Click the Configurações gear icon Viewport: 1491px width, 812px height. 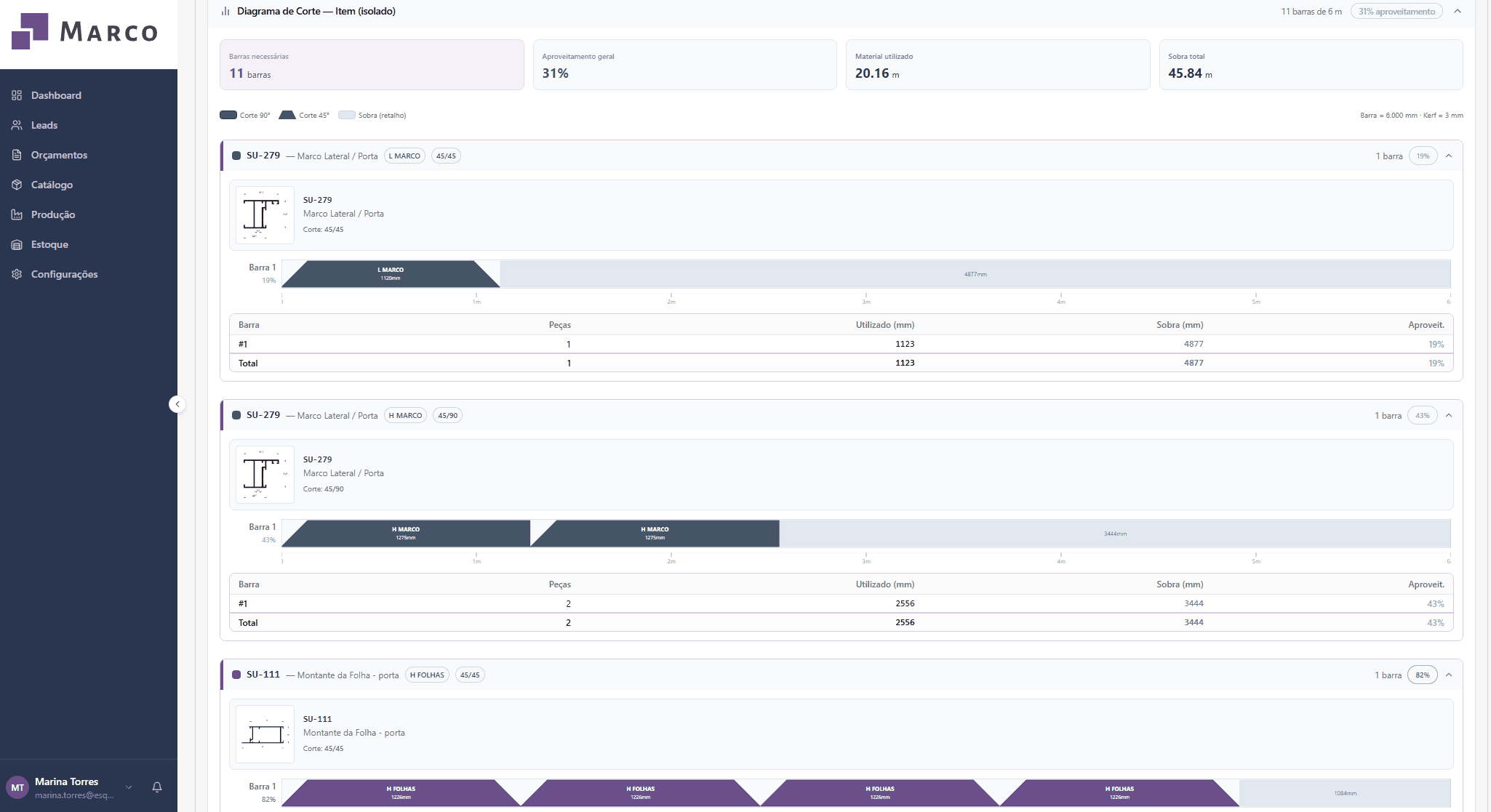(17, 274)
